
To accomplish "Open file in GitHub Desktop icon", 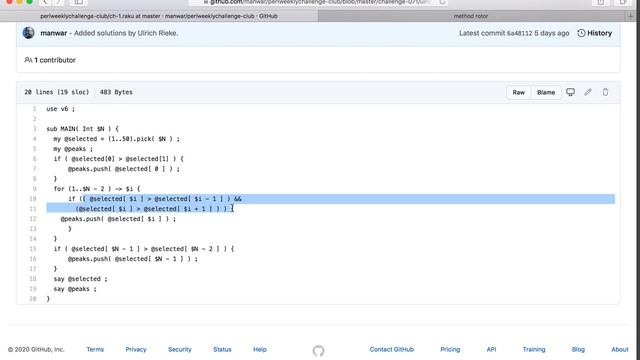I will coord(570,92).
